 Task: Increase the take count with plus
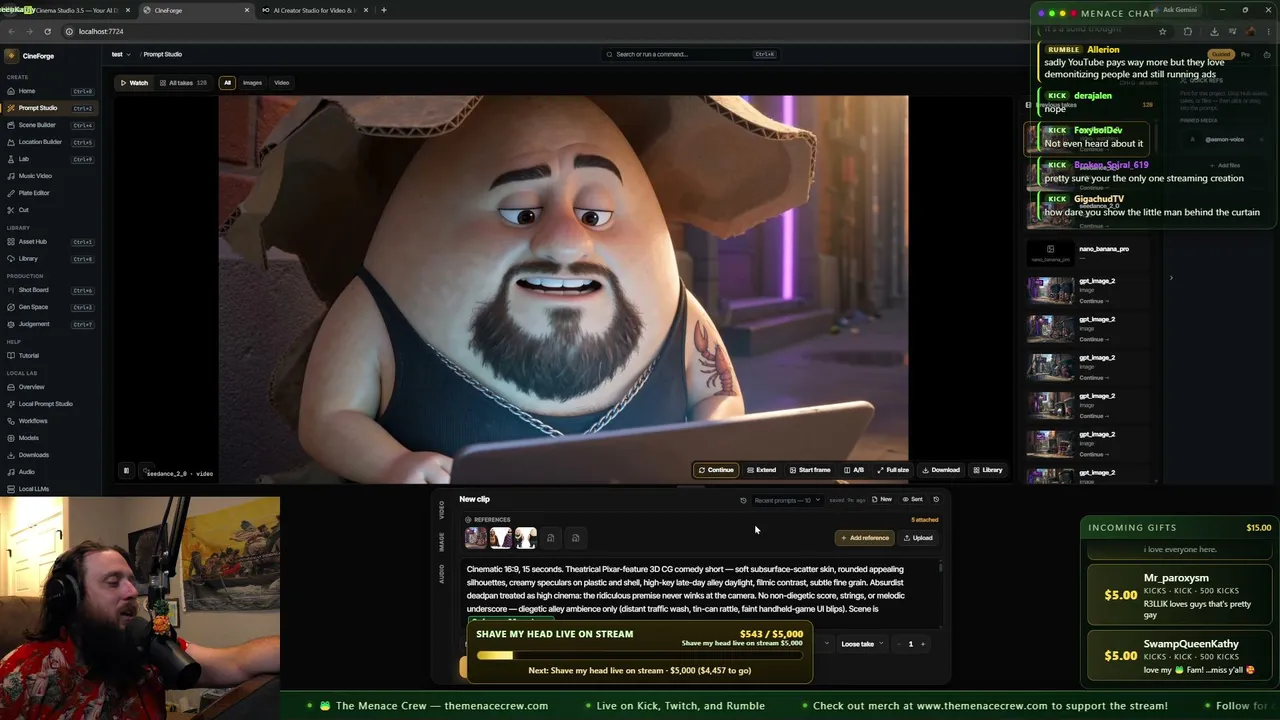[x=923, y=644]
